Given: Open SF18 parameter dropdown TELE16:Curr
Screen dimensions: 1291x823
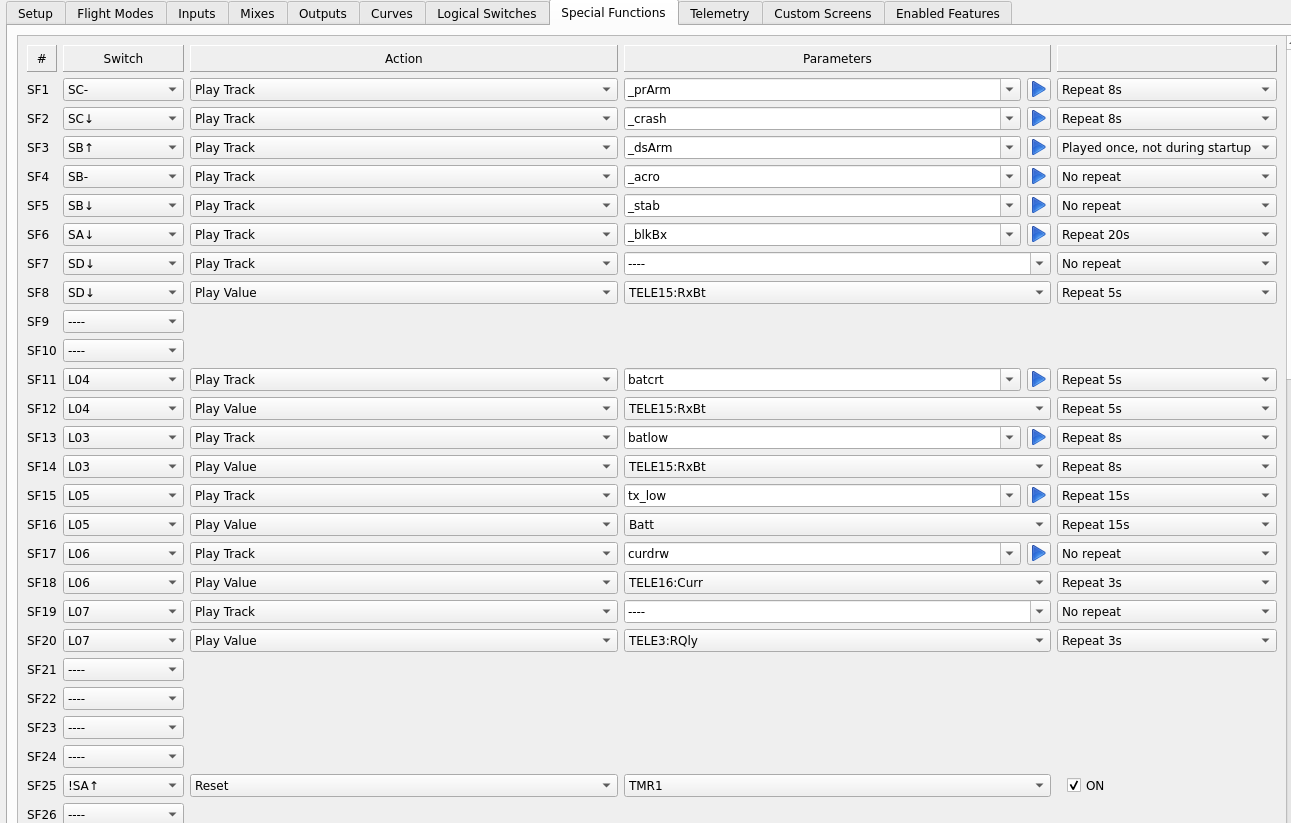Looking at the screenshot, I should (837, 583).
